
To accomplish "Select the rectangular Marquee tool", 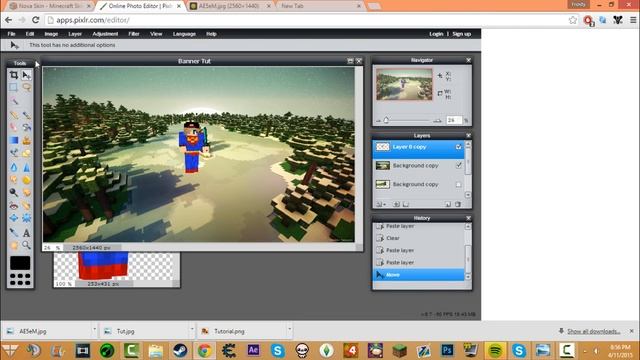I will click(x=13, y=87).
